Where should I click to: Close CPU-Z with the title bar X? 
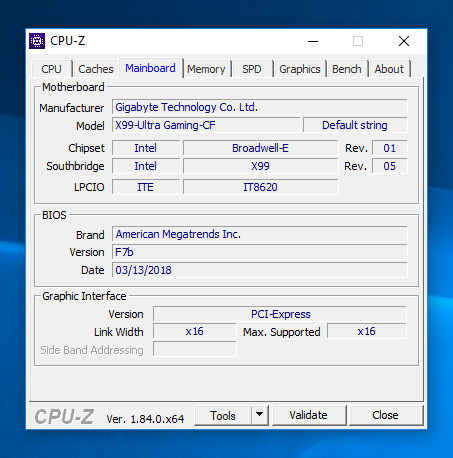click(404, 41)
